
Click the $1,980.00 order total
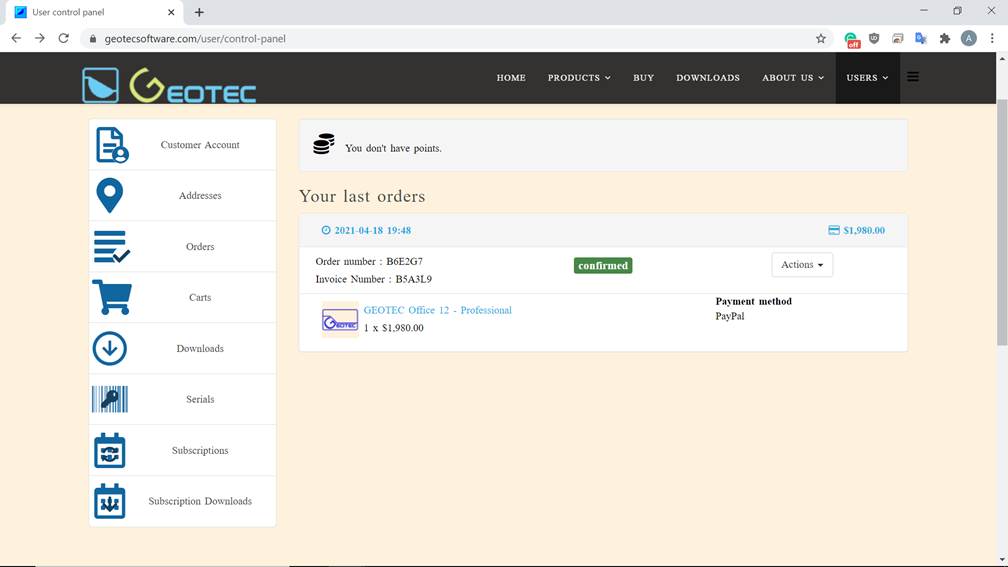click(x=864, y=230)
